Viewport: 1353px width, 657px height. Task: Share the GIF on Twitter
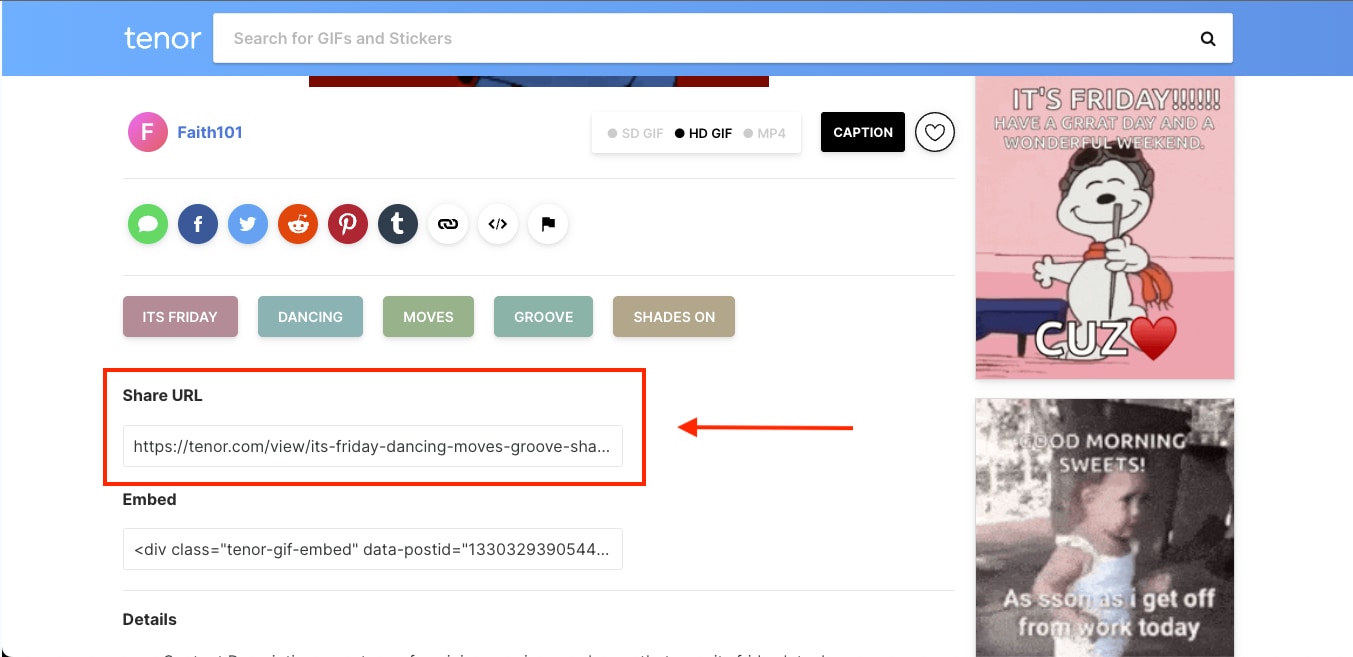pos(248,225)
